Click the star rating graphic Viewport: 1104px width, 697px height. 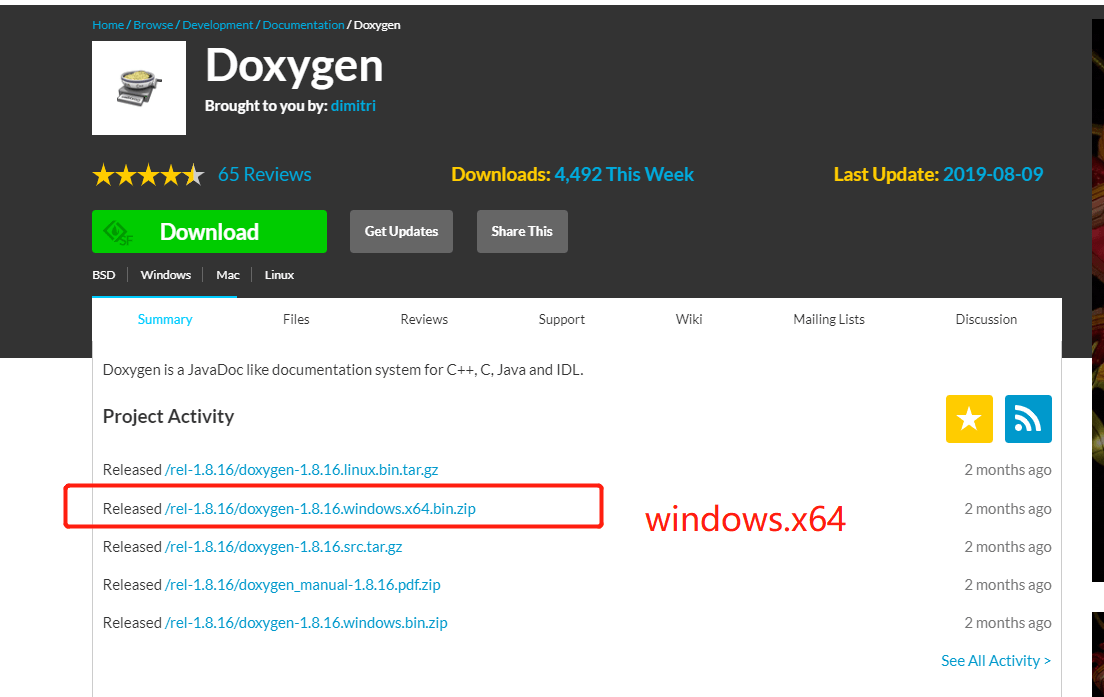pos(149,175)
